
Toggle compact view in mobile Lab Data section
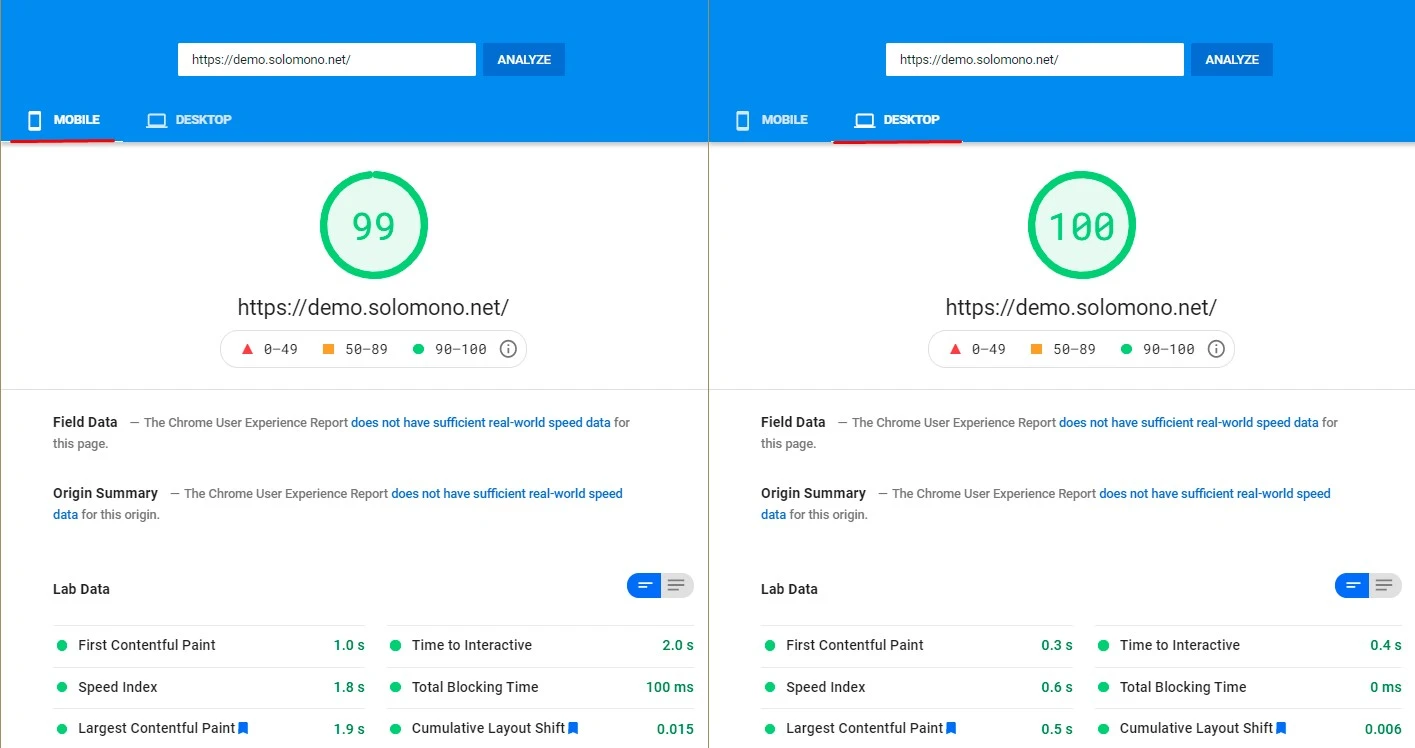point(645,585)
